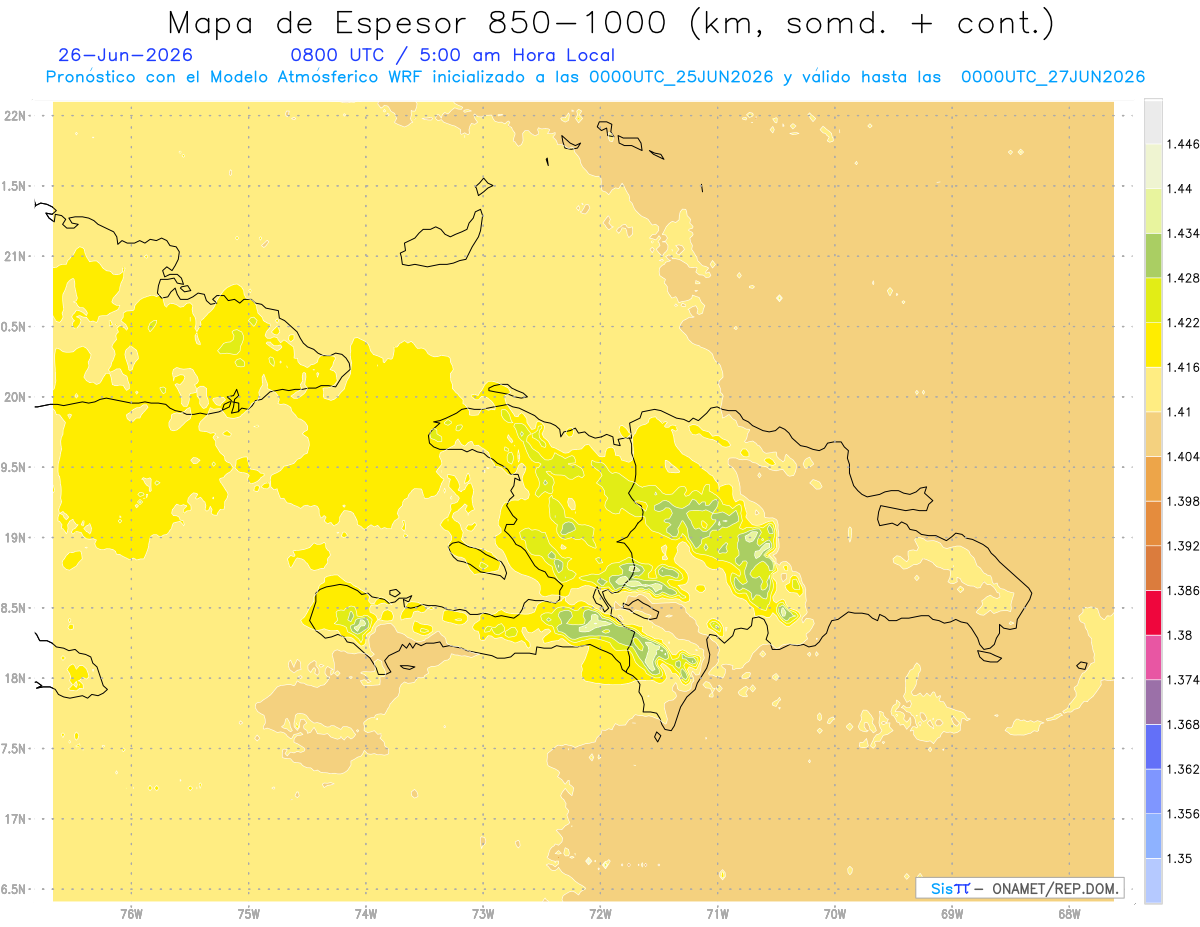Viewport: 1200px width, 927px height.
Task: Click the longitude label '74W'
Action: (366, 914)
